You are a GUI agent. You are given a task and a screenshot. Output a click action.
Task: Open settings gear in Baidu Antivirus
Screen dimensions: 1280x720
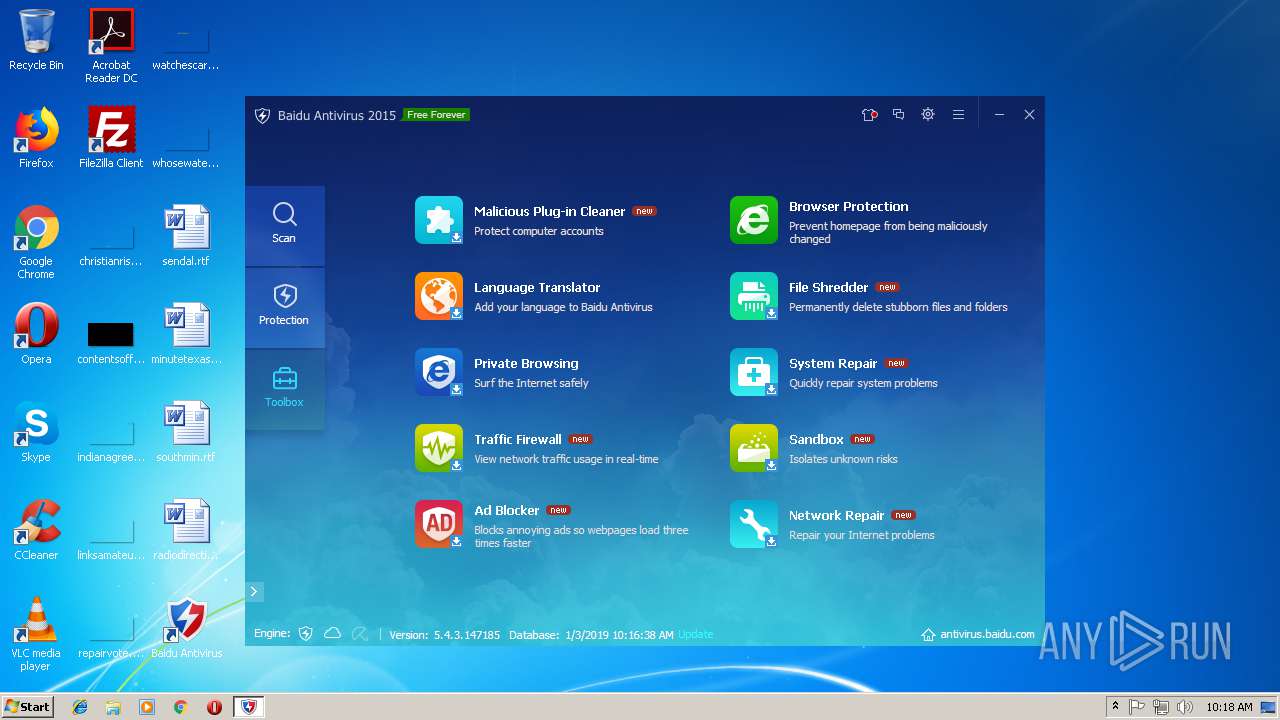tap(928, 115)
